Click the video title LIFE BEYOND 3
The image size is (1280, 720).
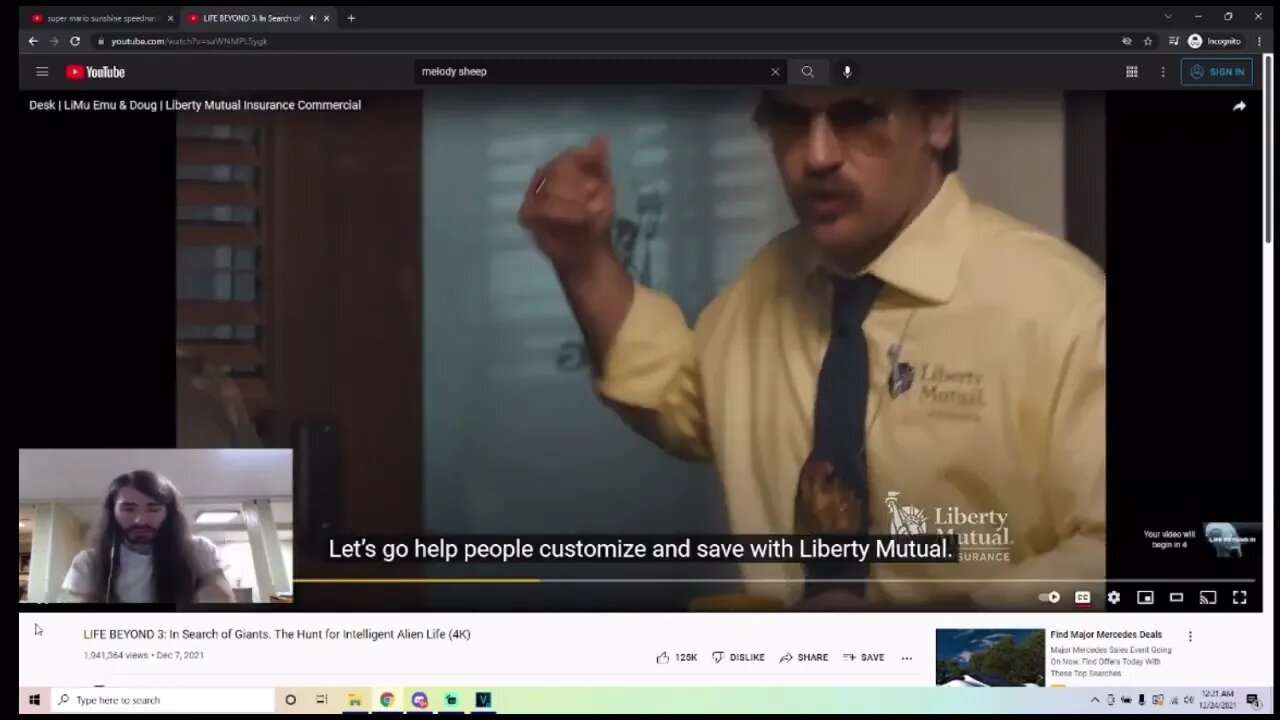(277, 634)
